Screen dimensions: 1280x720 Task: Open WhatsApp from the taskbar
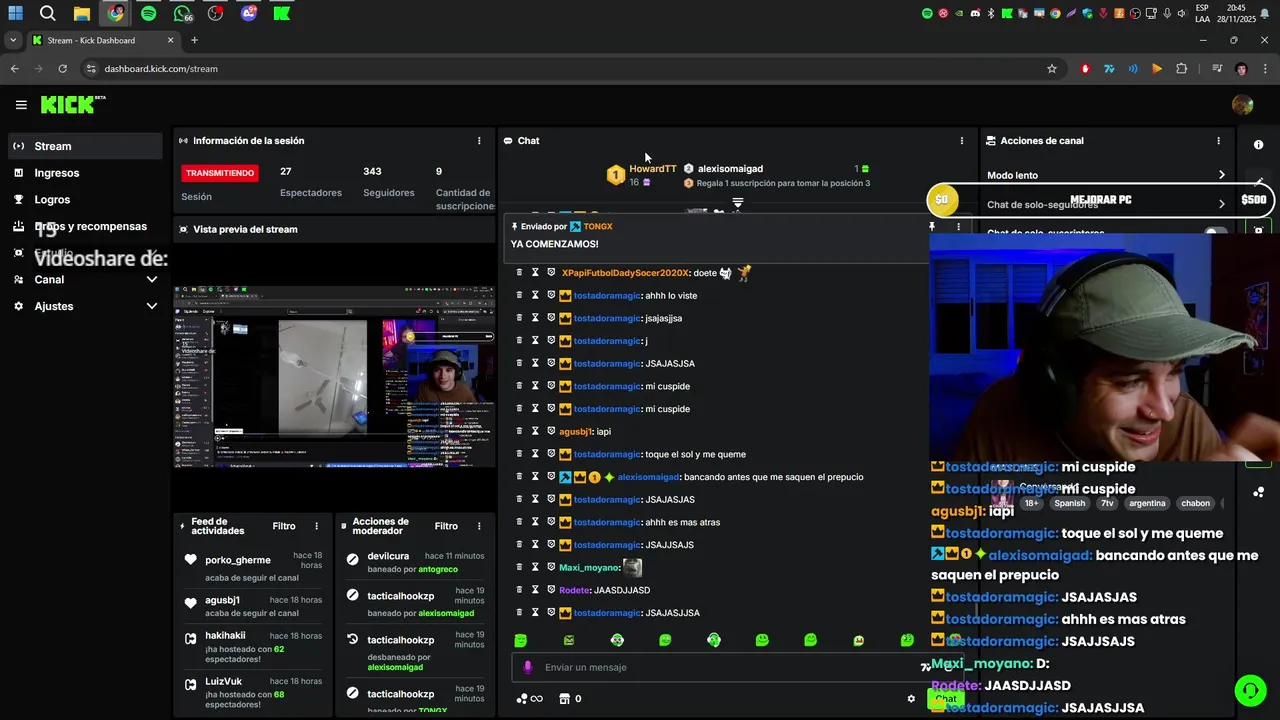click(182, 14)
